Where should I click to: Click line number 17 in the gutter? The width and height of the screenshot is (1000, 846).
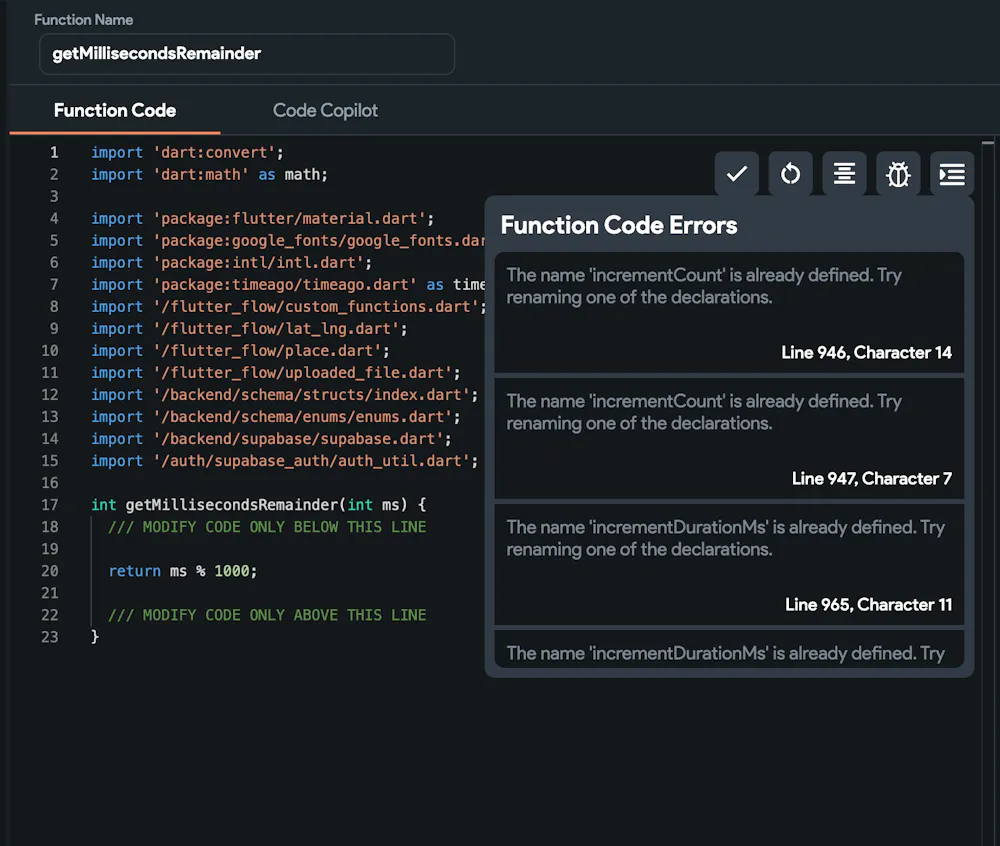point(50,505)
